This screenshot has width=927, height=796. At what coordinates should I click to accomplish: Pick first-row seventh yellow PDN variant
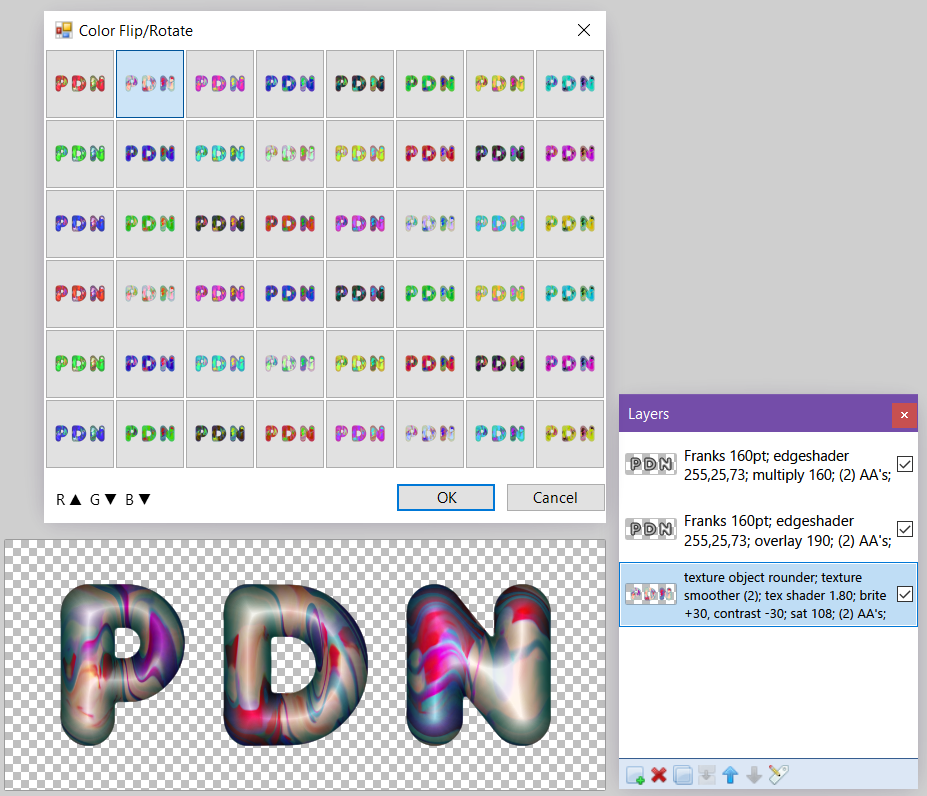pos(500,84)
